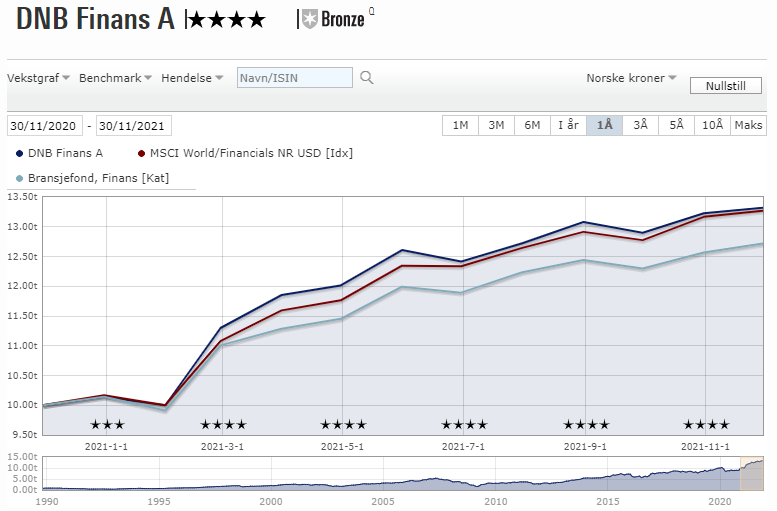777x511 pixels.
Task: Click the start date field 30/11/2020
Action: click(x=45, y=126)
